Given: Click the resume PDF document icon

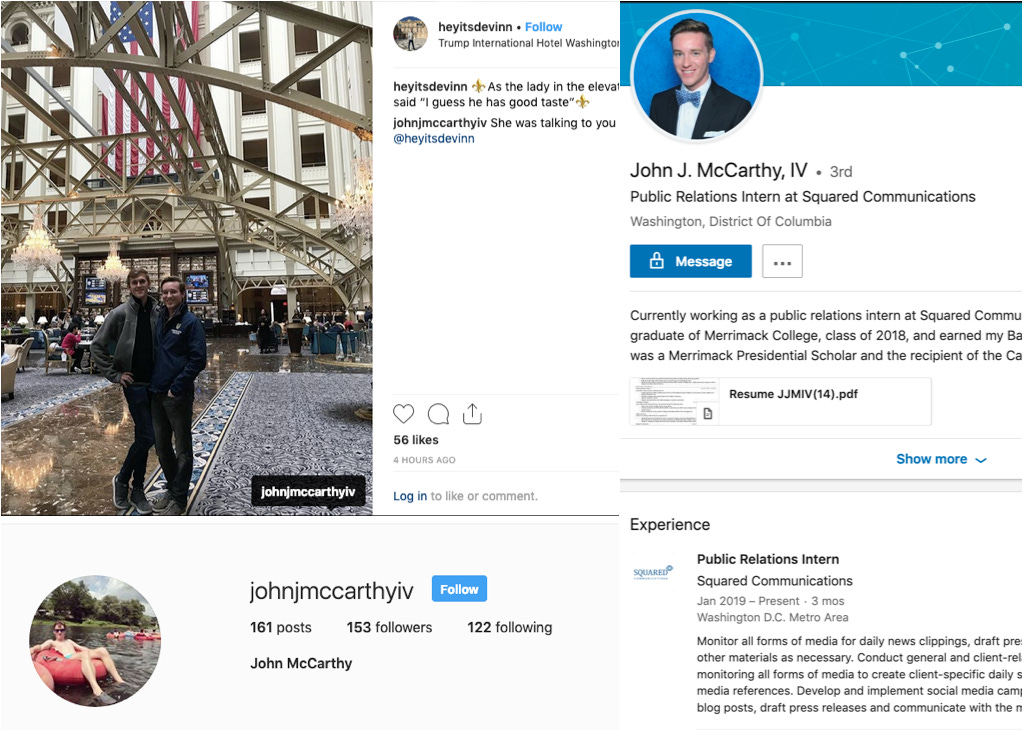Looking at the screenshot, I should (x=708, y=413).
